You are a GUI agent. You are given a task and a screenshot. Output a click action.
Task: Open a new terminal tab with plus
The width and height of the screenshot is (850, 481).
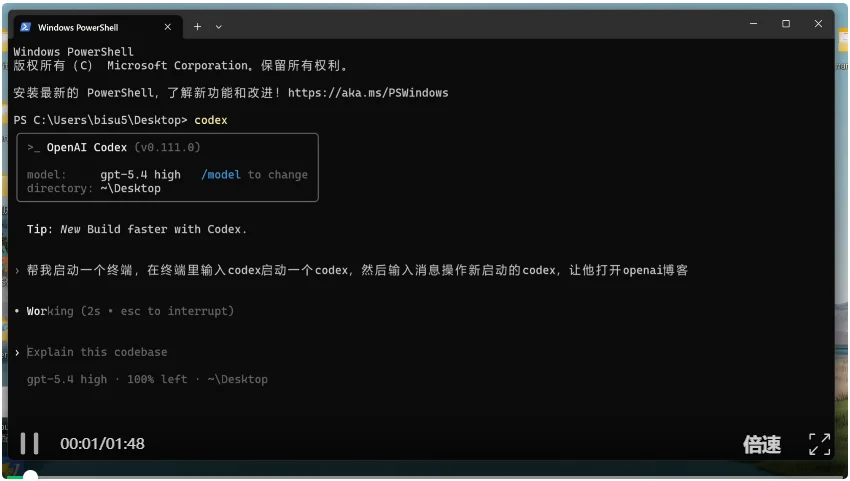pyautogui.click(x=197, y=26)
